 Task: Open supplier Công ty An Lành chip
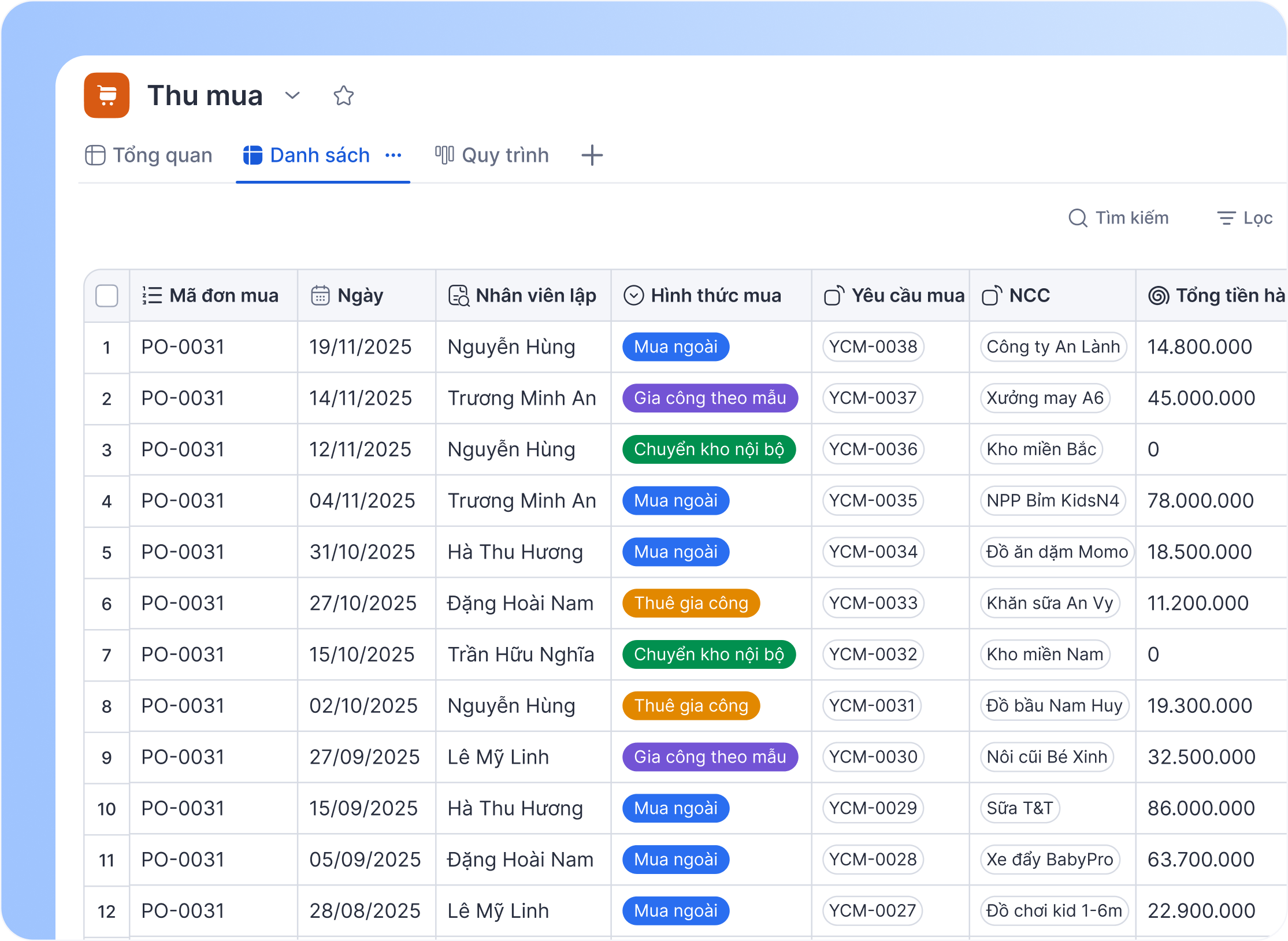(x=1053, y=347)
